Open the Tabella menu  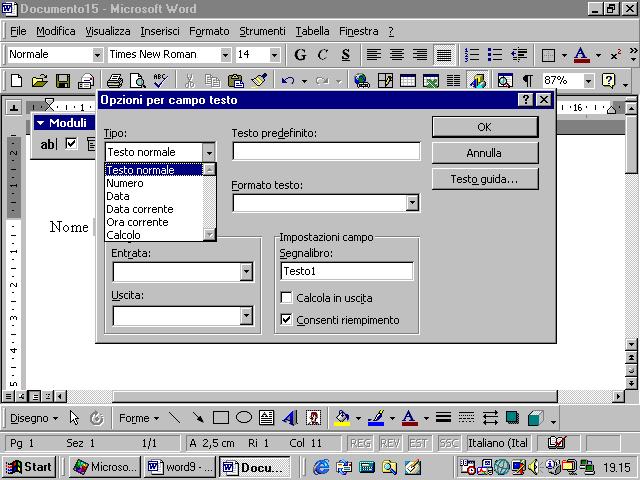[x=312, y=31]
